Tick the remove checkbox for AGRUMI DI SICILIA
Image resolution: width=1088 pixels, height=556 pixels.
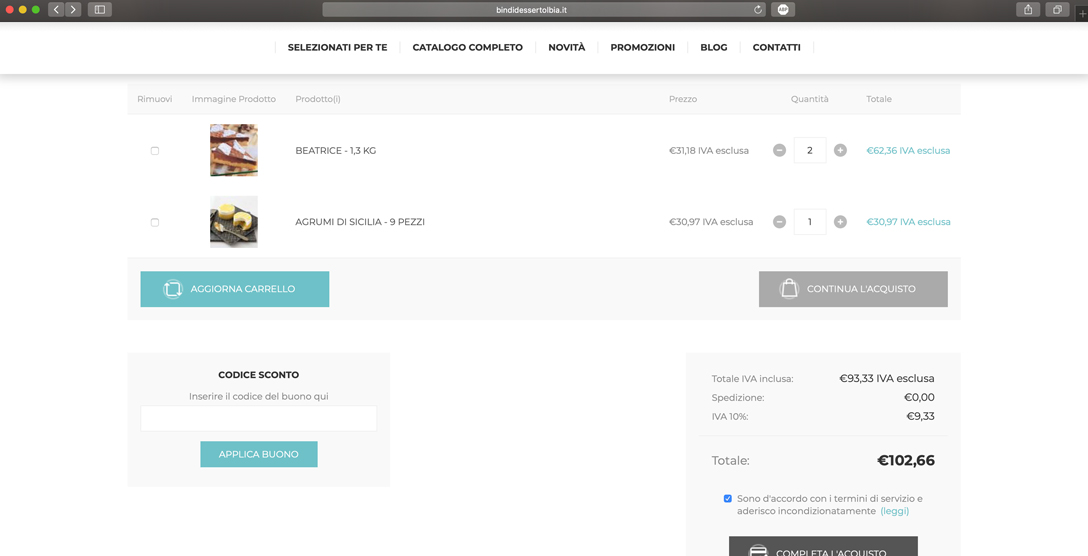point(155,222)
